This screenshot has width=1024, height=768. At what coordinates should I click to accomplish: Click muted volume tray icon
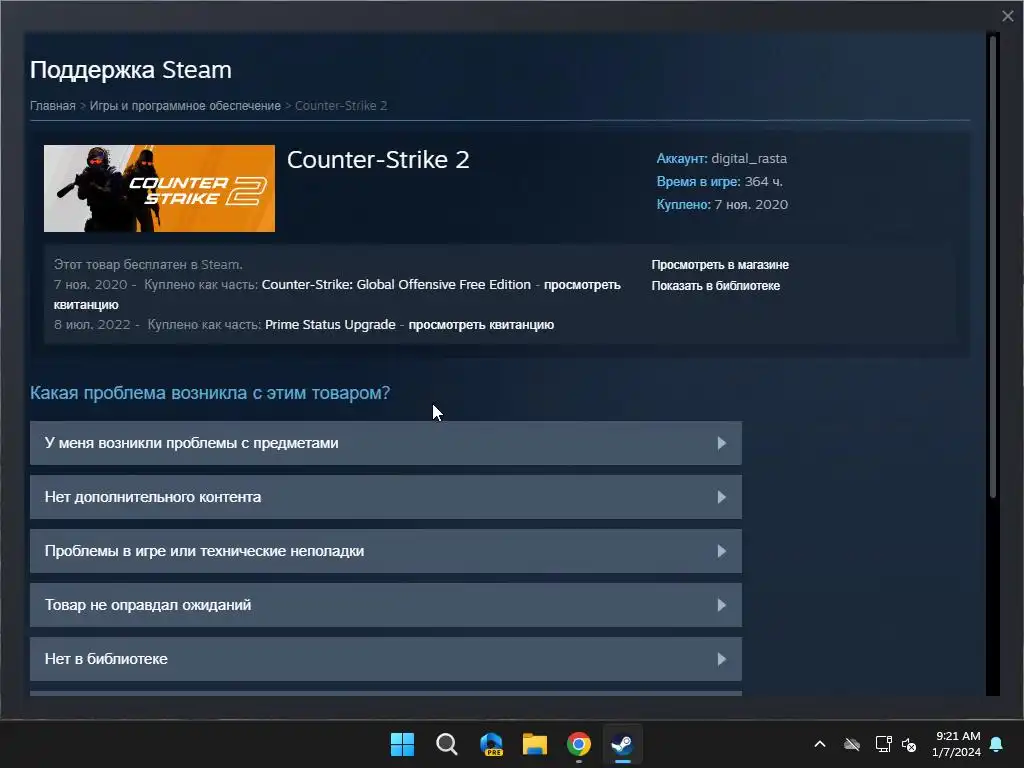click(x=909, y=744)
